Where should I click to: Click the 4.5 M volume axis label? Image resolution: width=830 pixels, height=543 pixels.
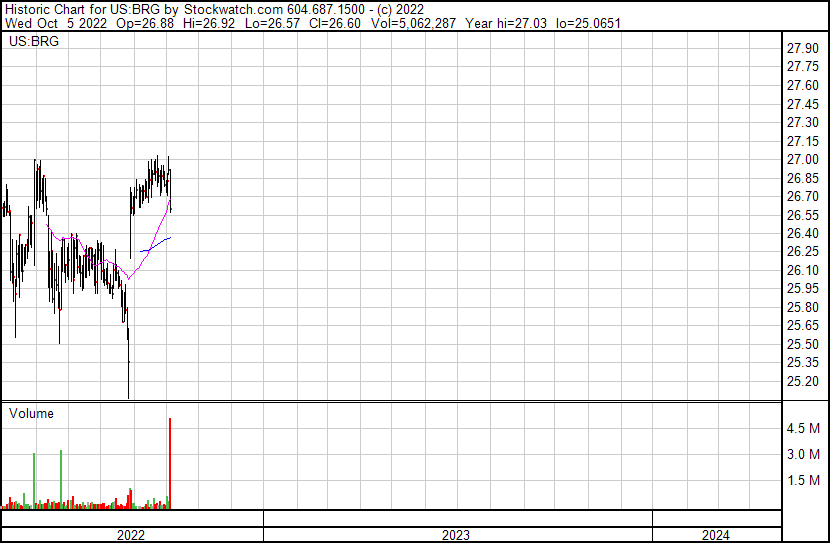click(803, 429)
